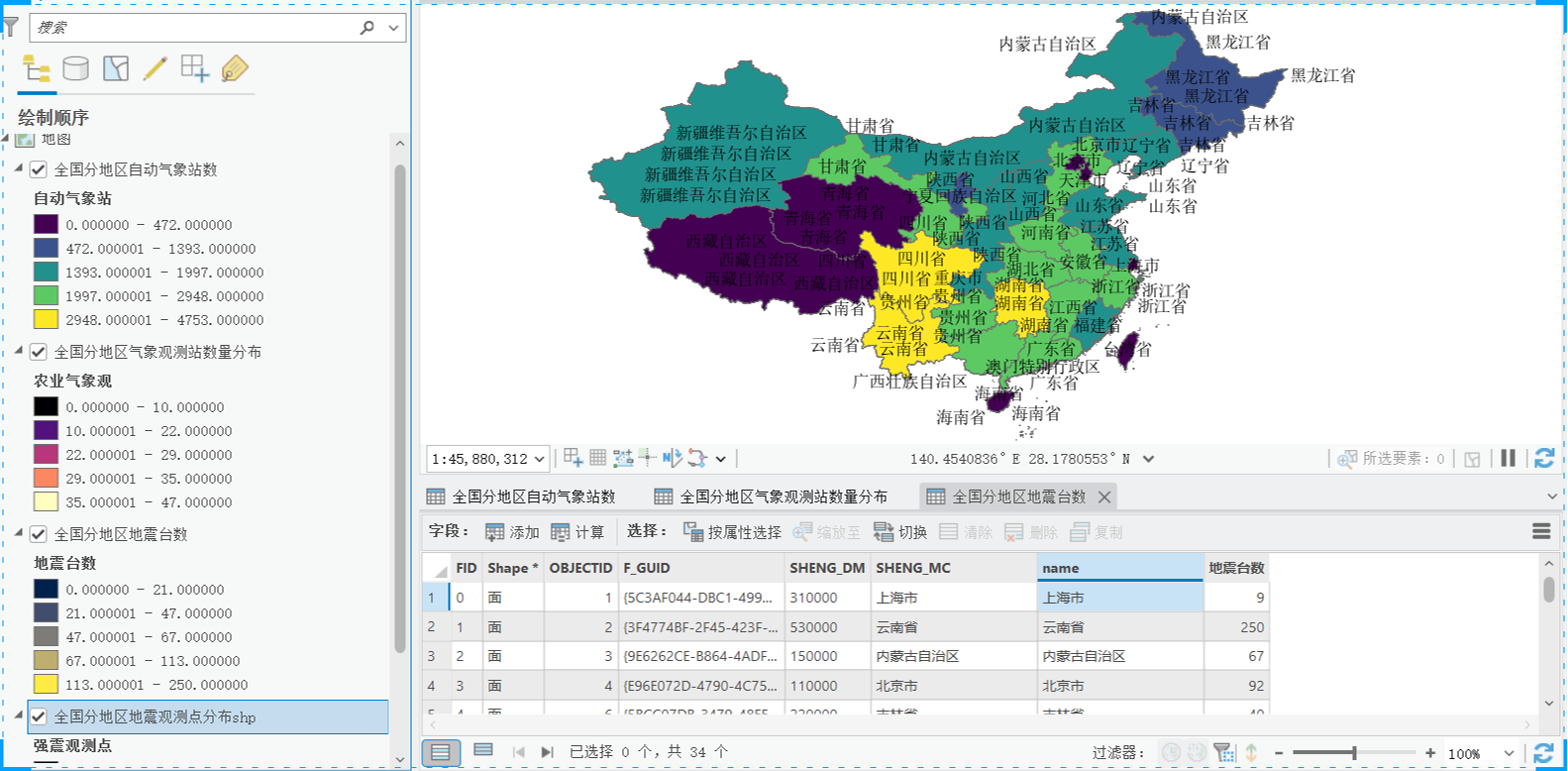
Task: Click the yellow 2948–4753 legend swatch
Action: [46, 319]
